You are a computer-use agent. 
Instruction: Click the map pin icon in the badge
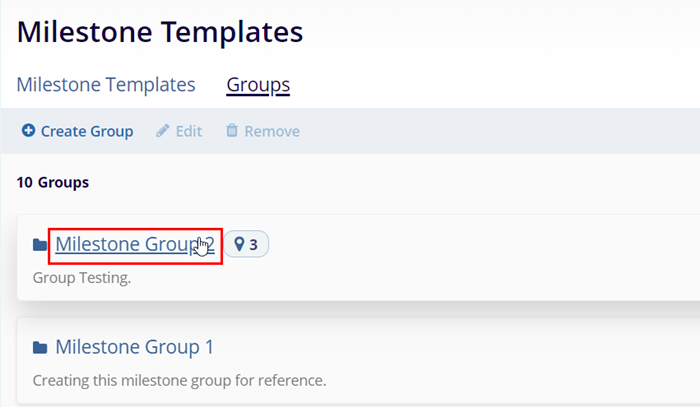click(239, 244)
